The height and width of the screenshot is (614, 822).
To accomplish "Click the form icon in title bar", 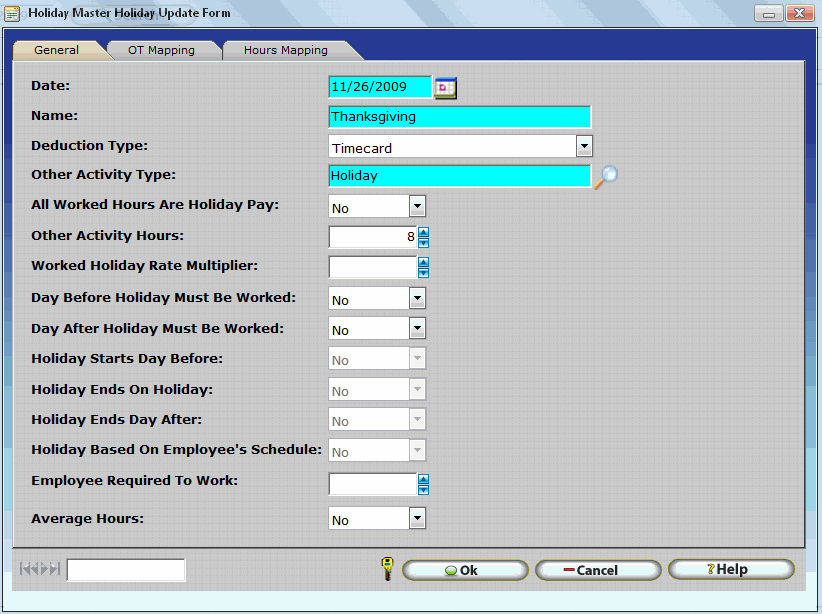I will 12,14.
